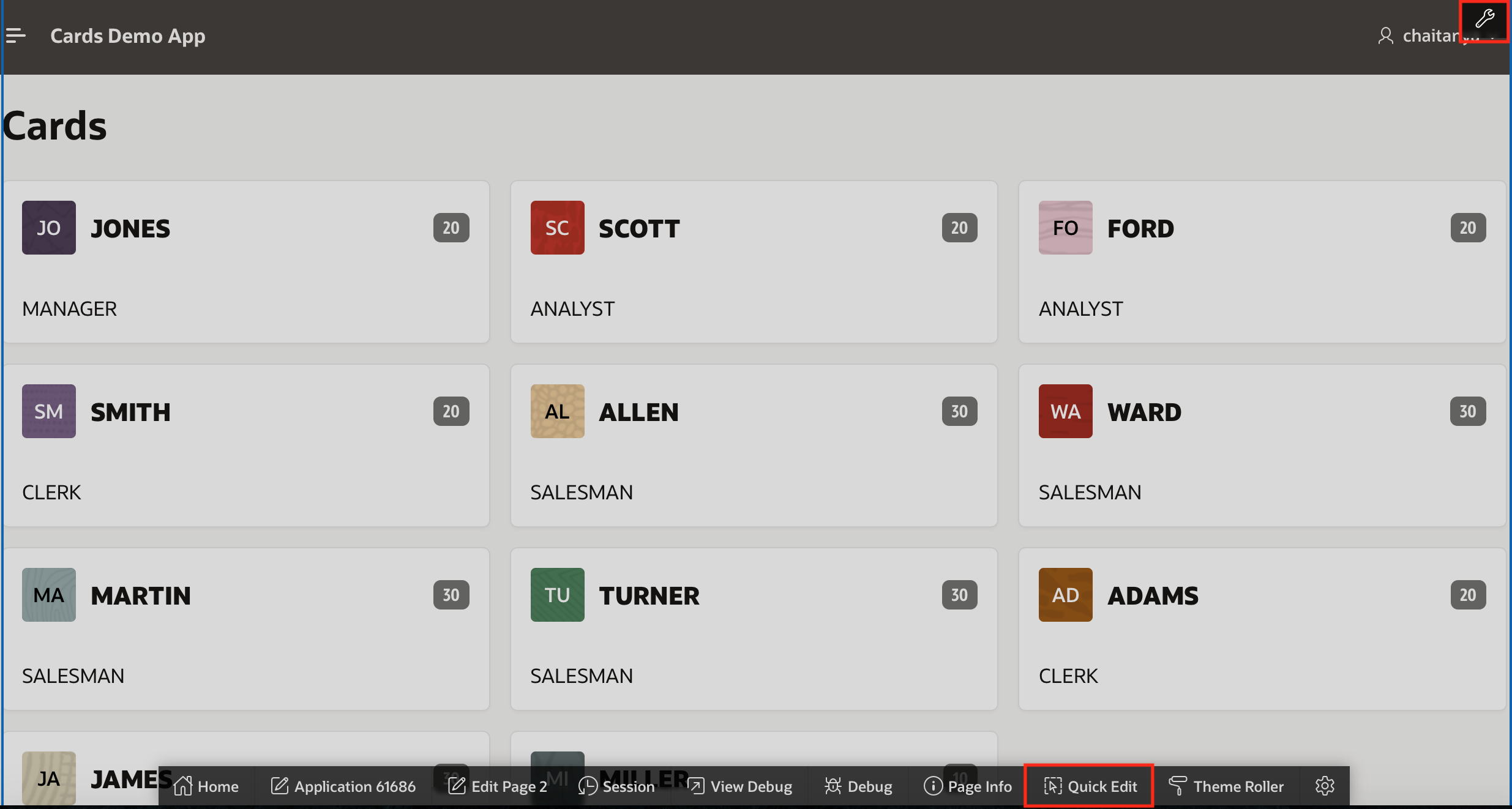Click the ALLEN card title
1512x809 pixels.
point(638,412)
